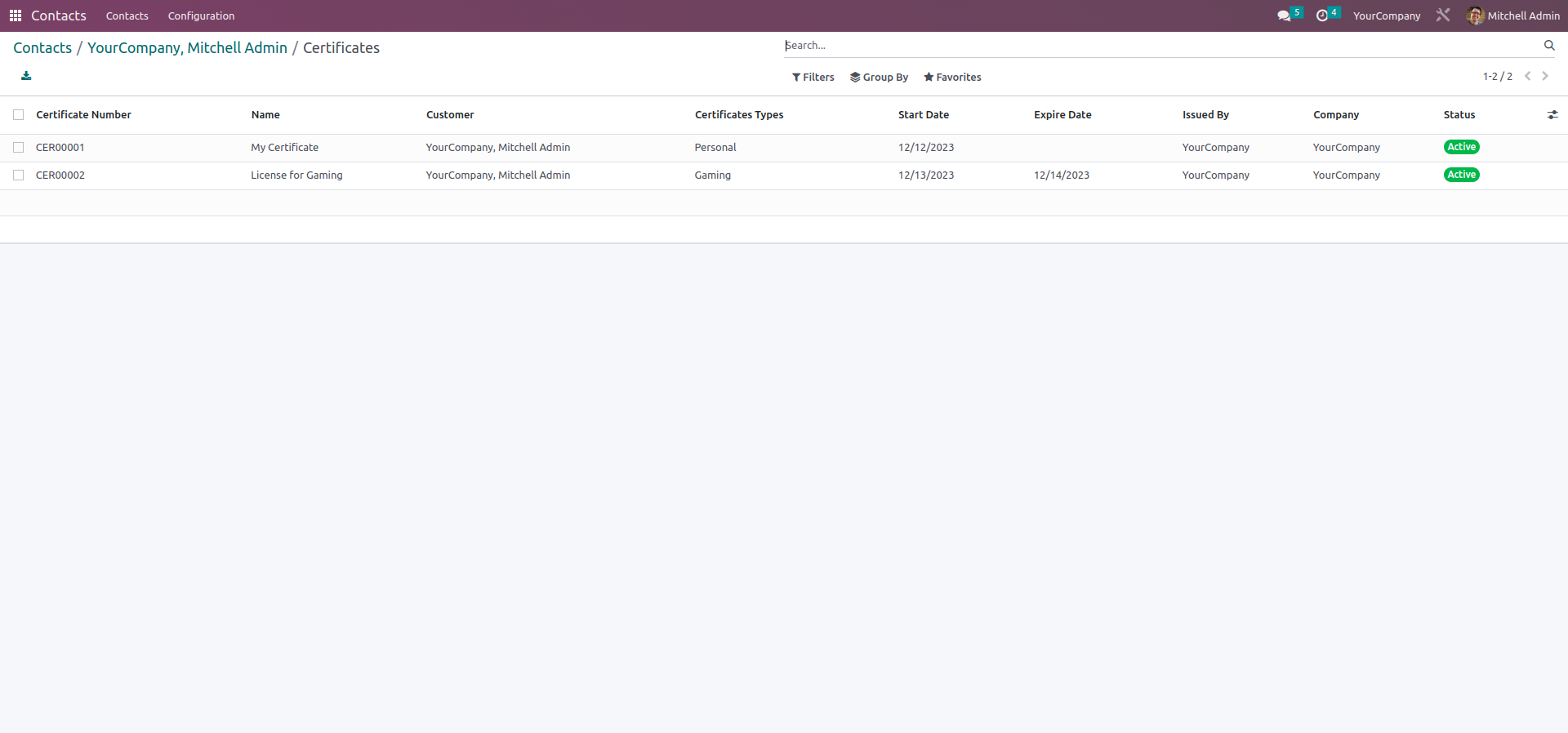This screenshot has height=733, width=1568.
Task: Sort by Name column header
Action: (x=265, y=115)
